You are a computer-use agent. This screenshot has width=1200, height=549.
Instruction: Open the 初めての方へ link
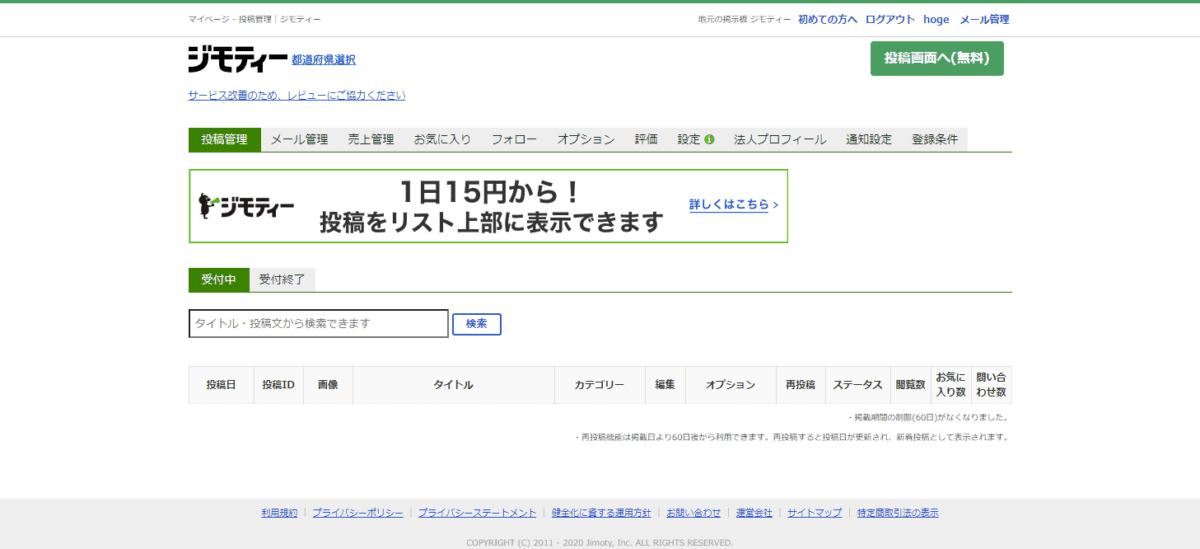[827, 19]
